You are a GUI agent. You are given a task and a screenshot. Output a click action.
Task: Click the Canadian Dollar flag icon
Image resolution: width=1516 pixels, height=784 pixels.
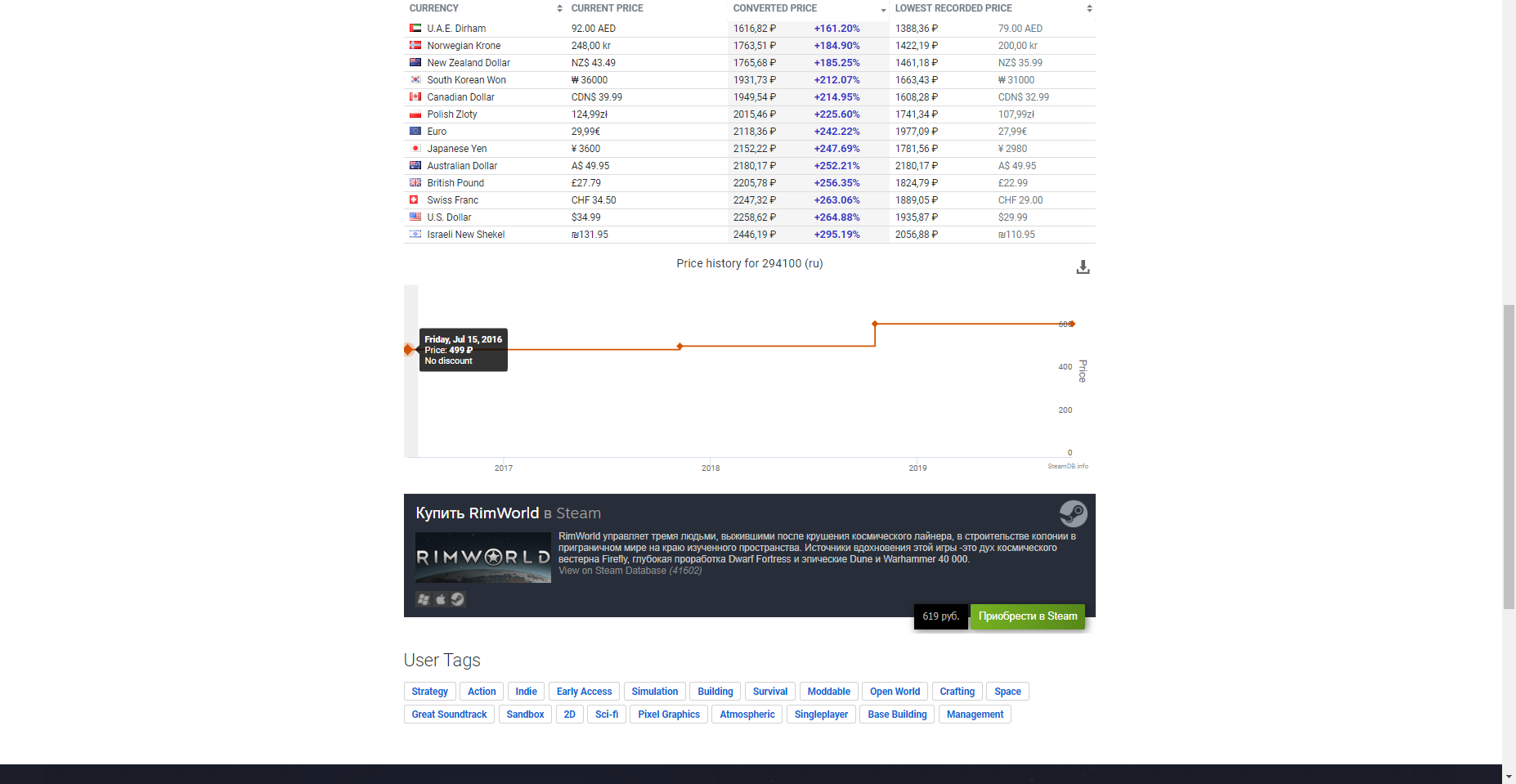pos(415,97)
